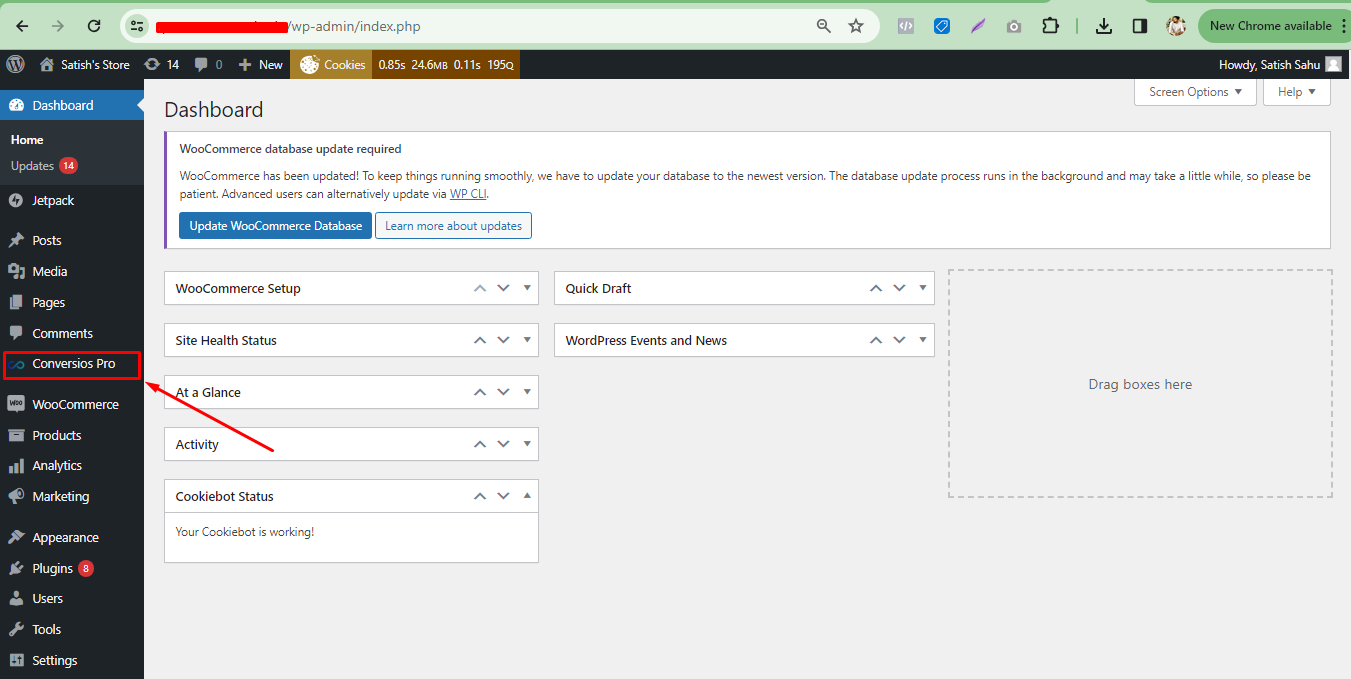
Task: Open Marketing in the sidebar
Action: tap(72, 496)
